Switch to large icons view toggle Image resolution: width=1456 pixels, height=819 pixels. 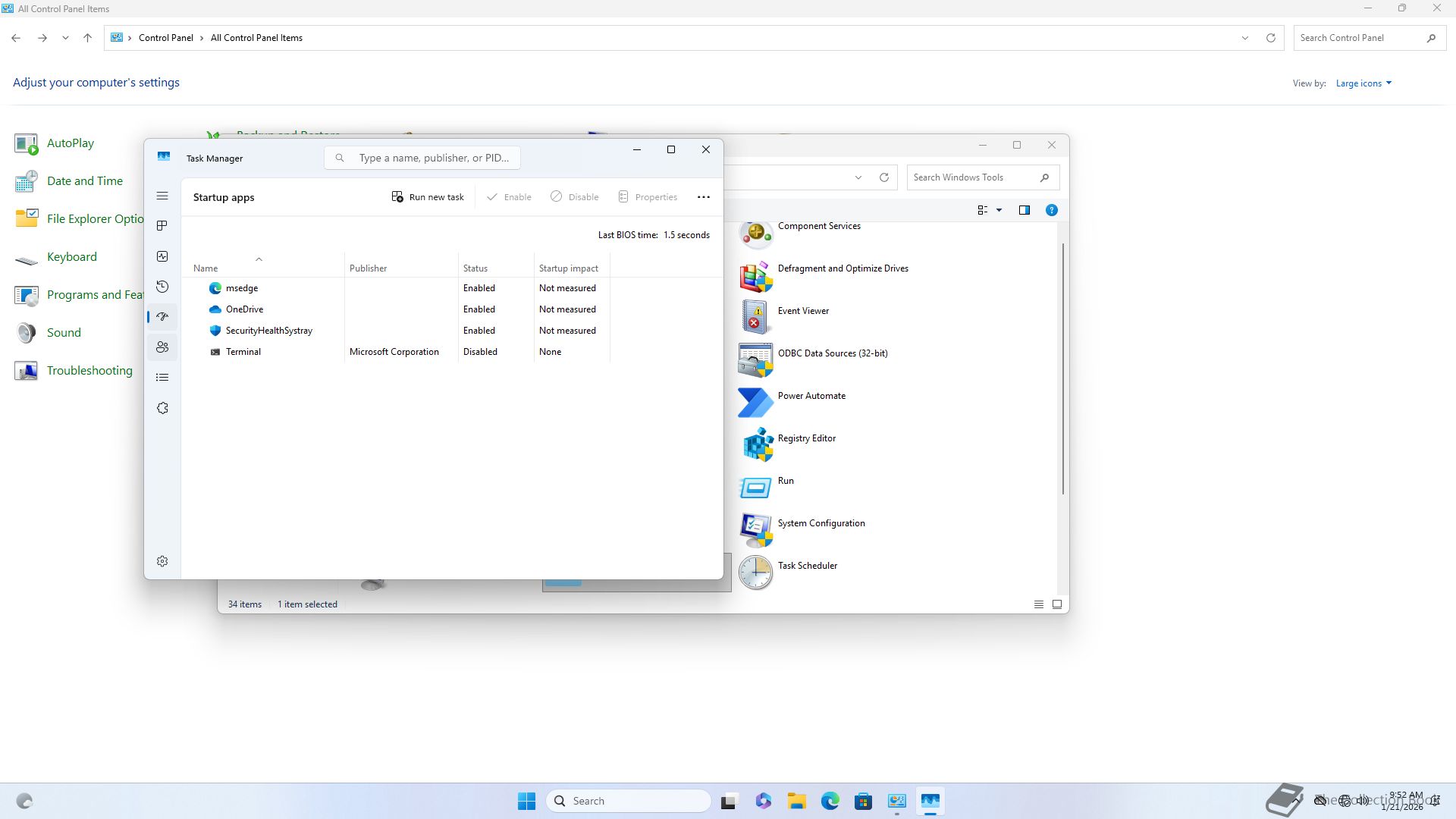pos(1057,604)
